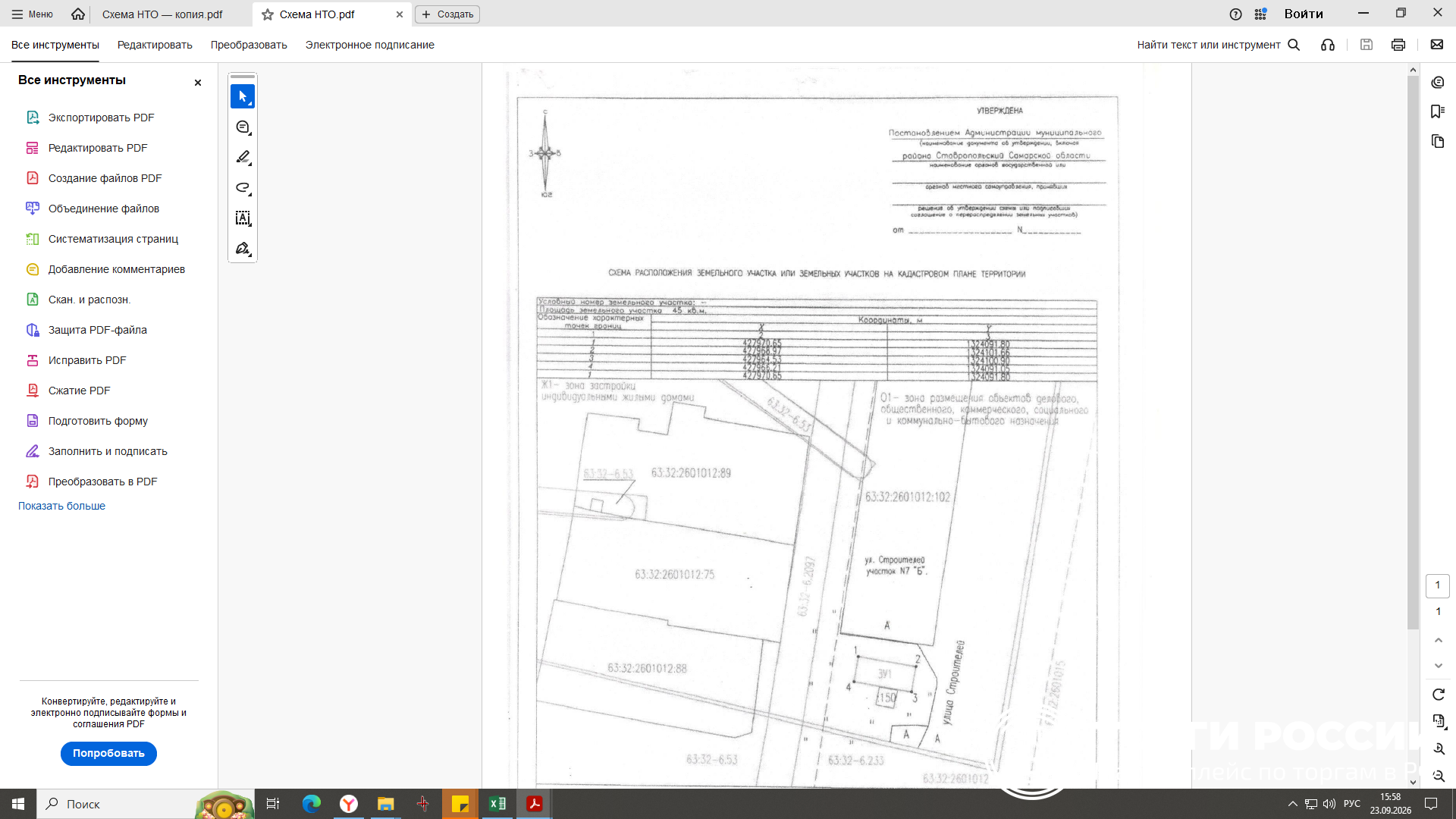Share the file by email
The height and width of the screenshot is (819, 1456).
(1437, 45)
